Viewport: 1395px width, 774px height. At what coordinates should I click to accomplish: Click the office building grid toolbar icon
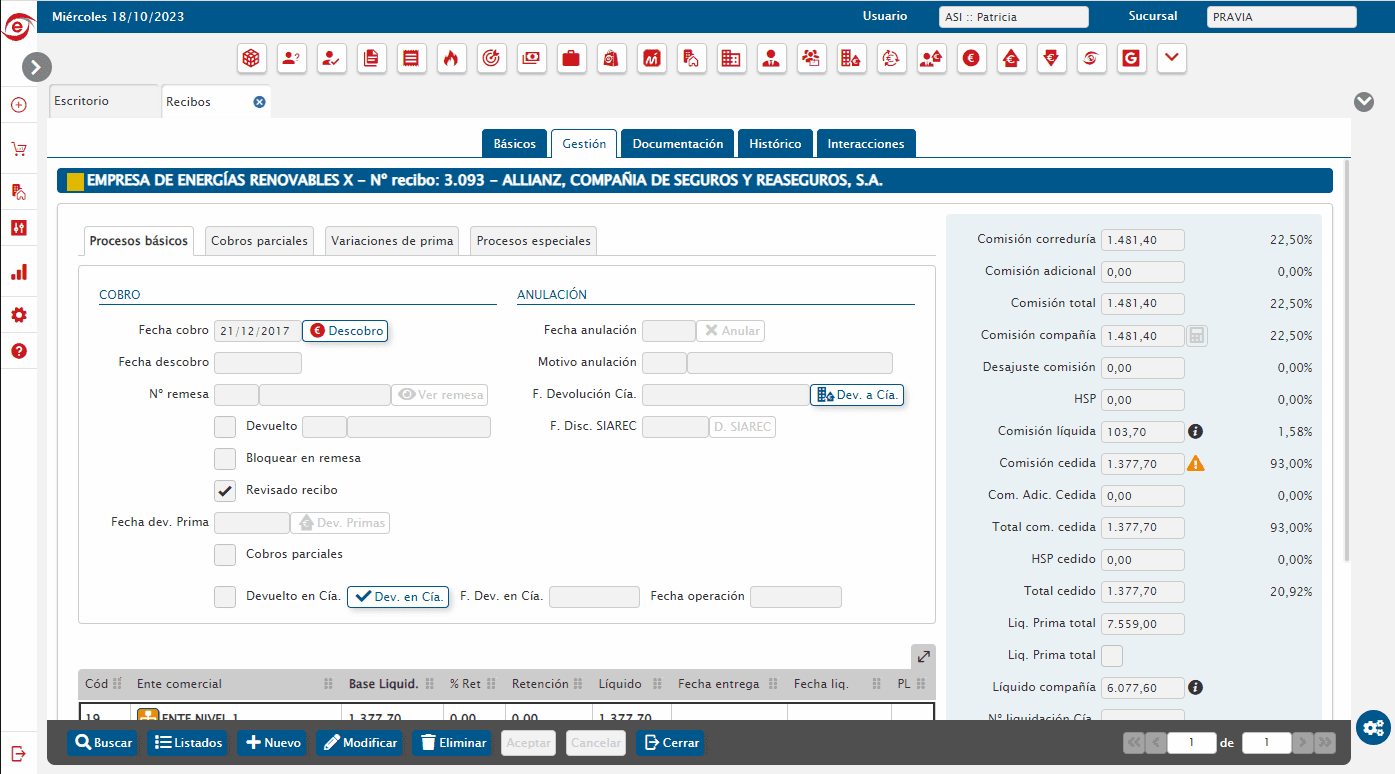click(731, 59)
